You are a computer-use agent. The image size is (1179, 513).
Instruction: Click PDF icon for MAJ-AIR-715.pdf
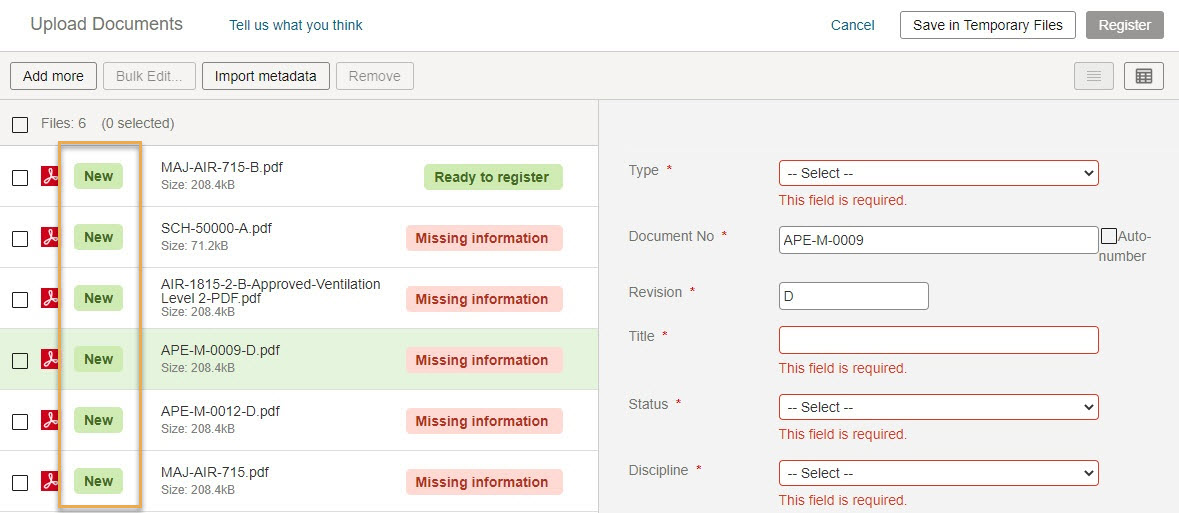[50, 481]
